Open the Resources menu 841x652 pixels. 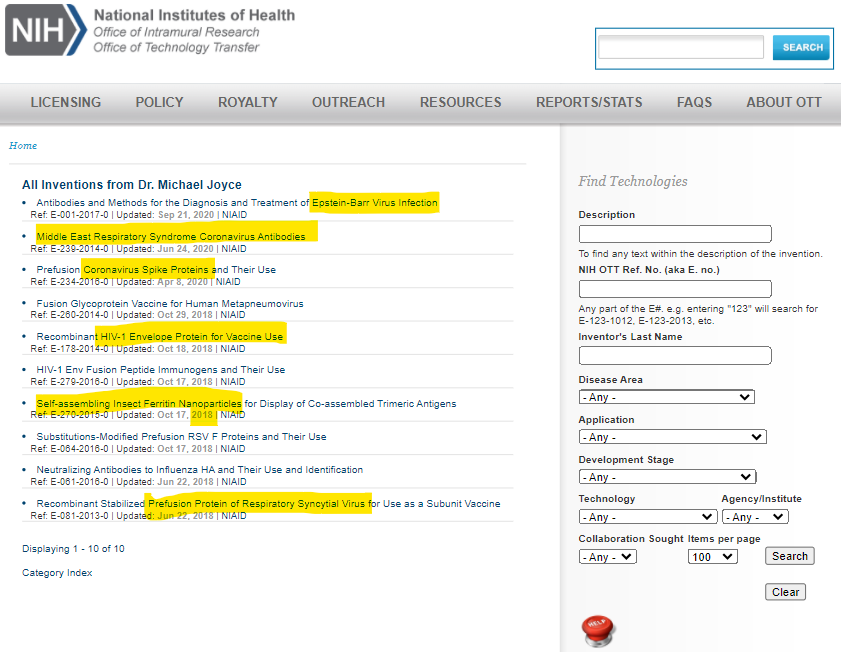(461, 102)
